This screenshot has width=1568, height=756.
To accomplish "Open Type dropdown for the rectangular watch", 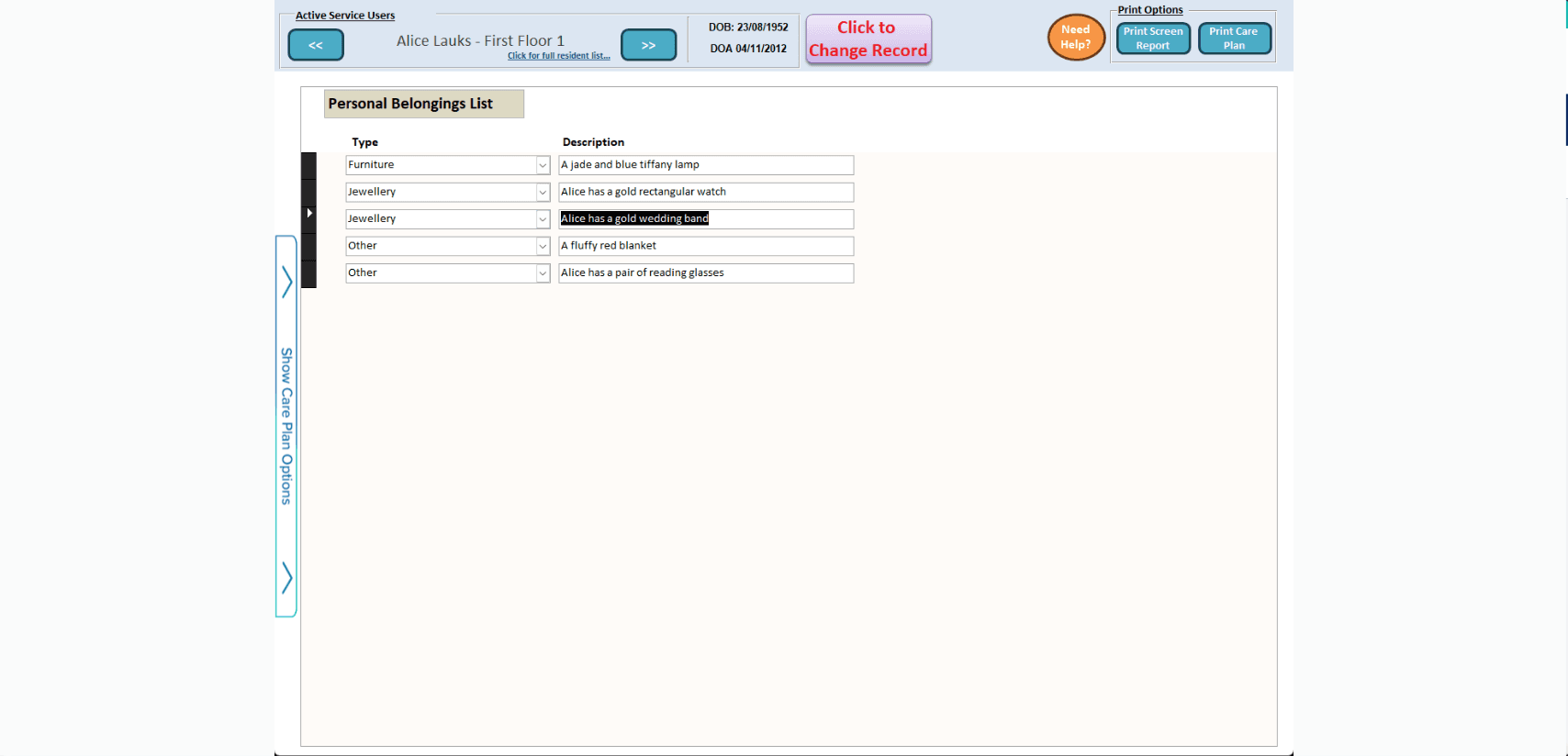I will click(x=543, y=192).
